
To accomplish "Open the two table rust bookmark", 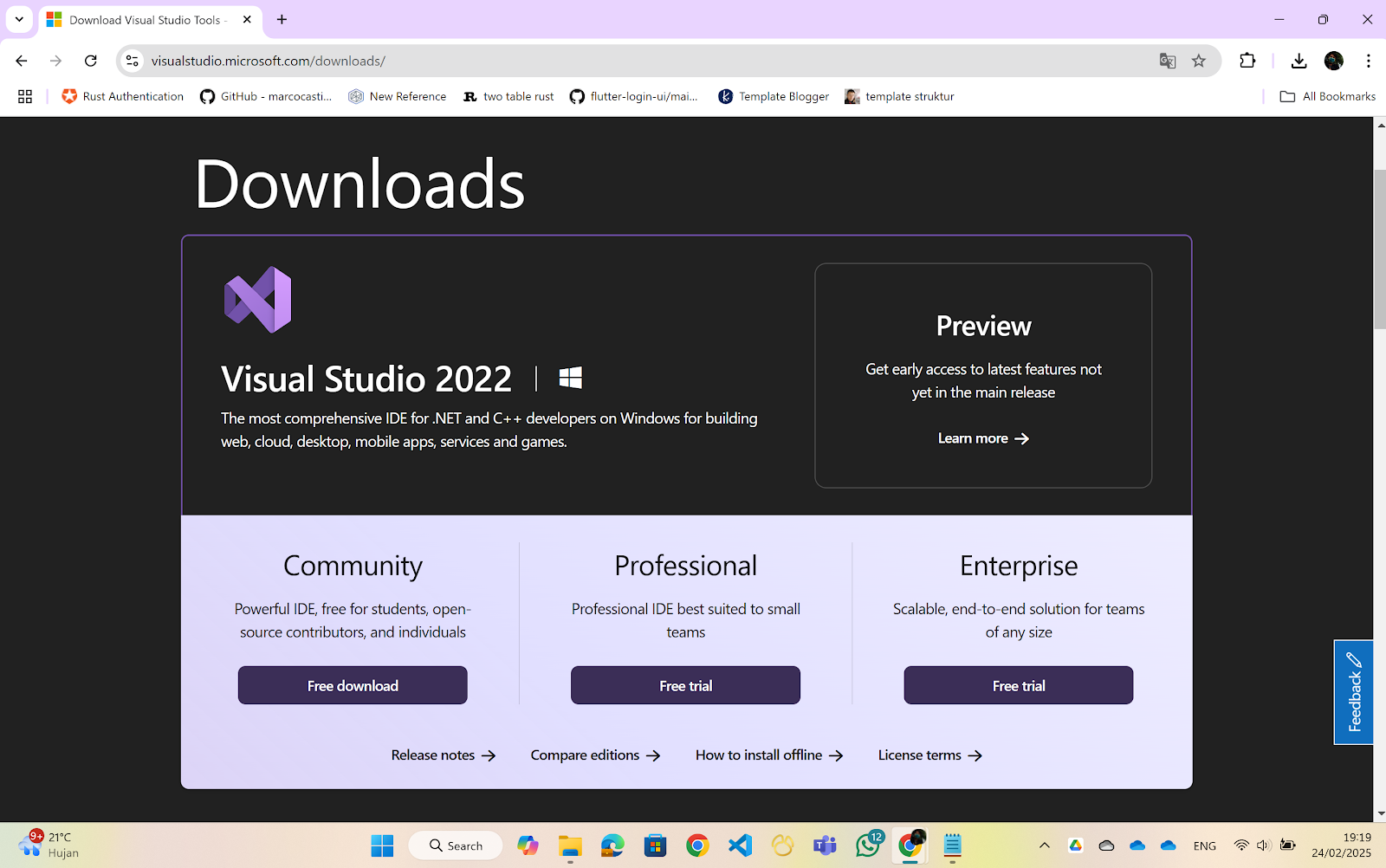I will tap(508, 96).
